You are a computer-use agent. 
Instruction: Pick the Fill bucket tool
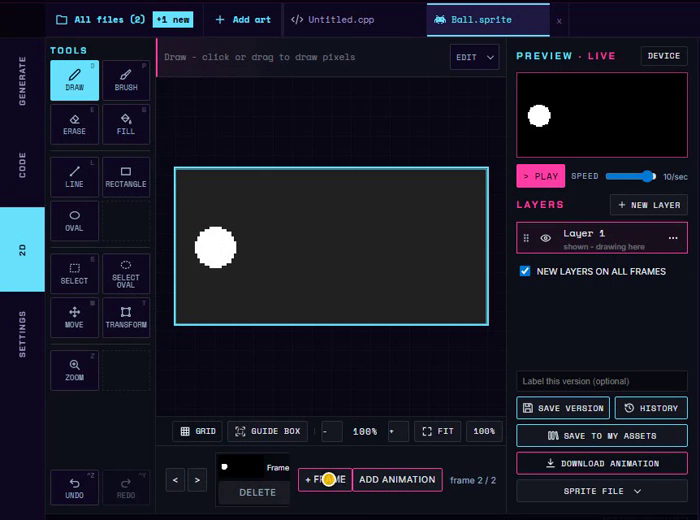click(126, 125)
